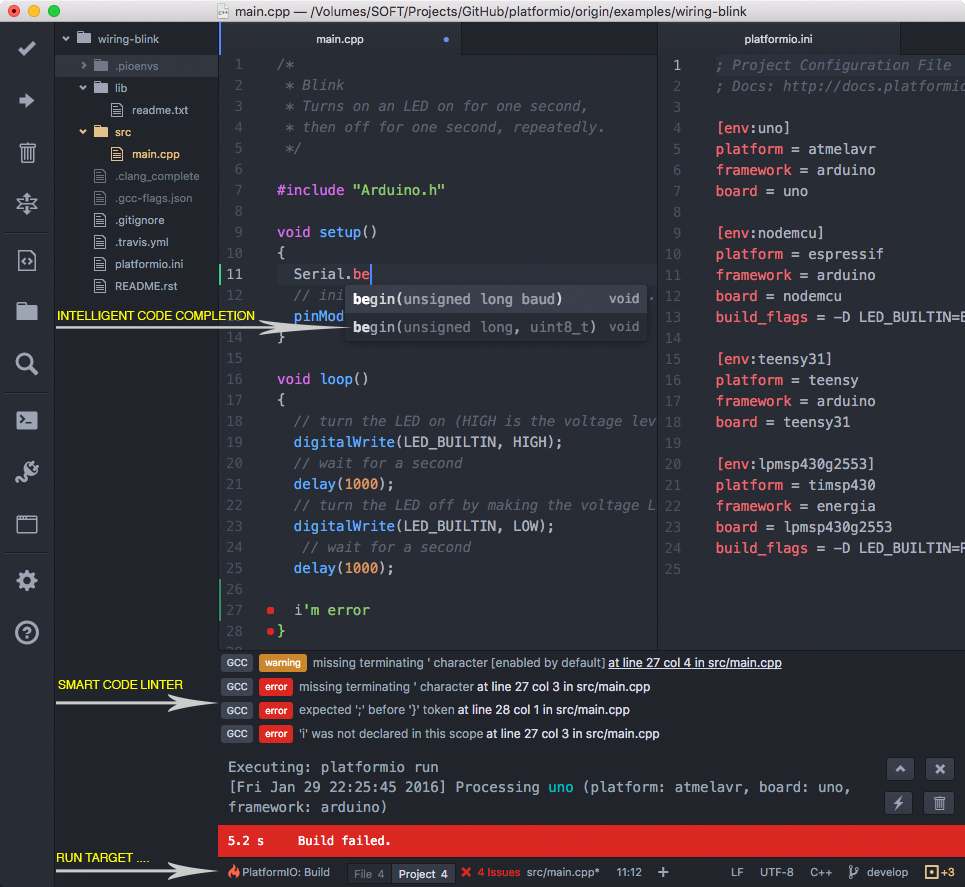Collapse the lib folder
965x887 pixels.
[x=83, y=87]
